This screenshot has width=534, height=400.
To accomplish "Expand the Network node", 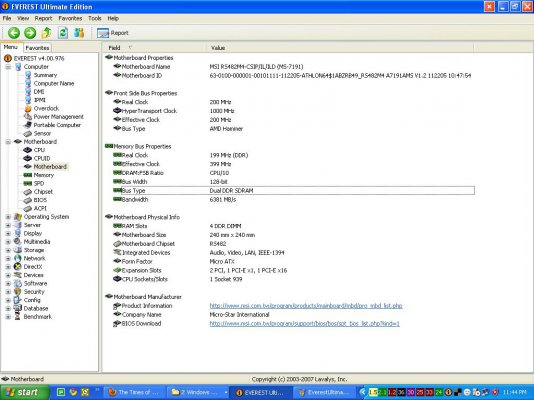I will [8, 258].
